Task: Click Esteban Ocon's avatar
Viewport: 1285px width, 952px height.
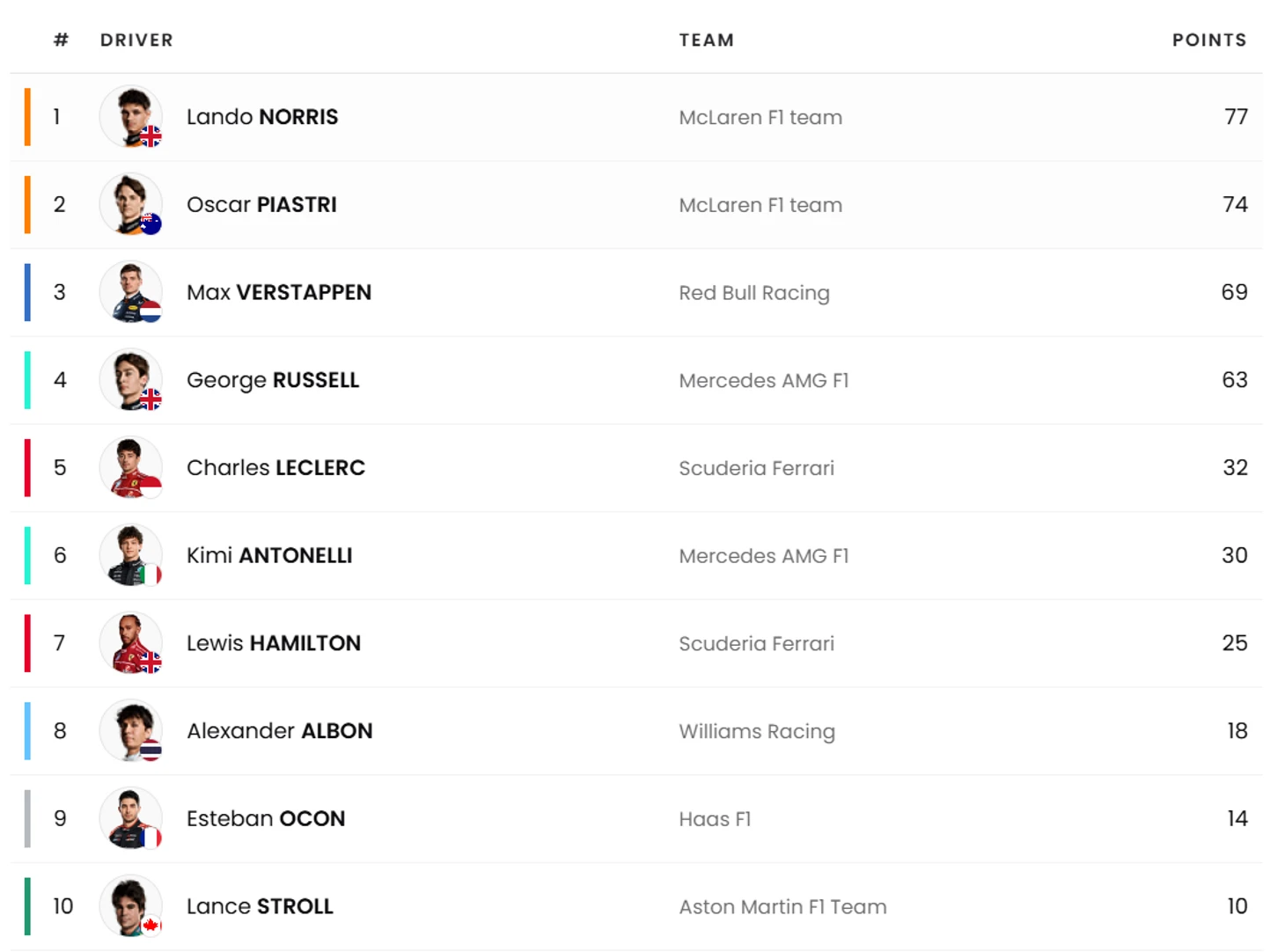Action: click(x=131, y=818)
